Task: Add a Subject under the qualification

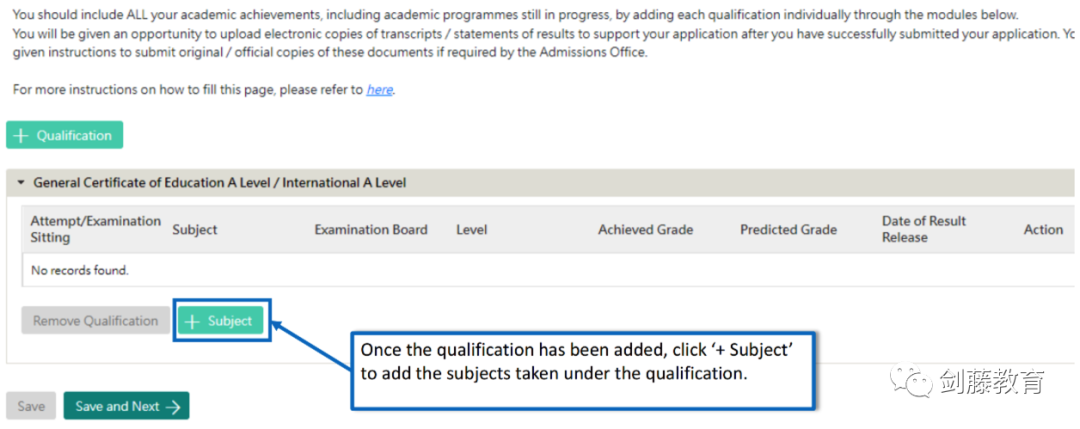Action: (220, 321)
